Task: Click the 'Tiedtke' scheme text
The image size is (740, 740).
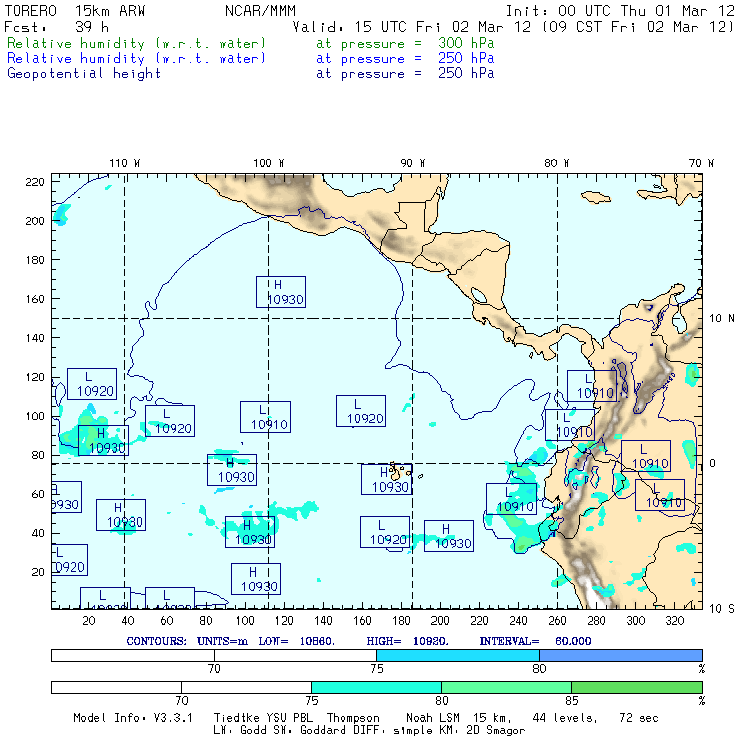Action: click(236, 718)
